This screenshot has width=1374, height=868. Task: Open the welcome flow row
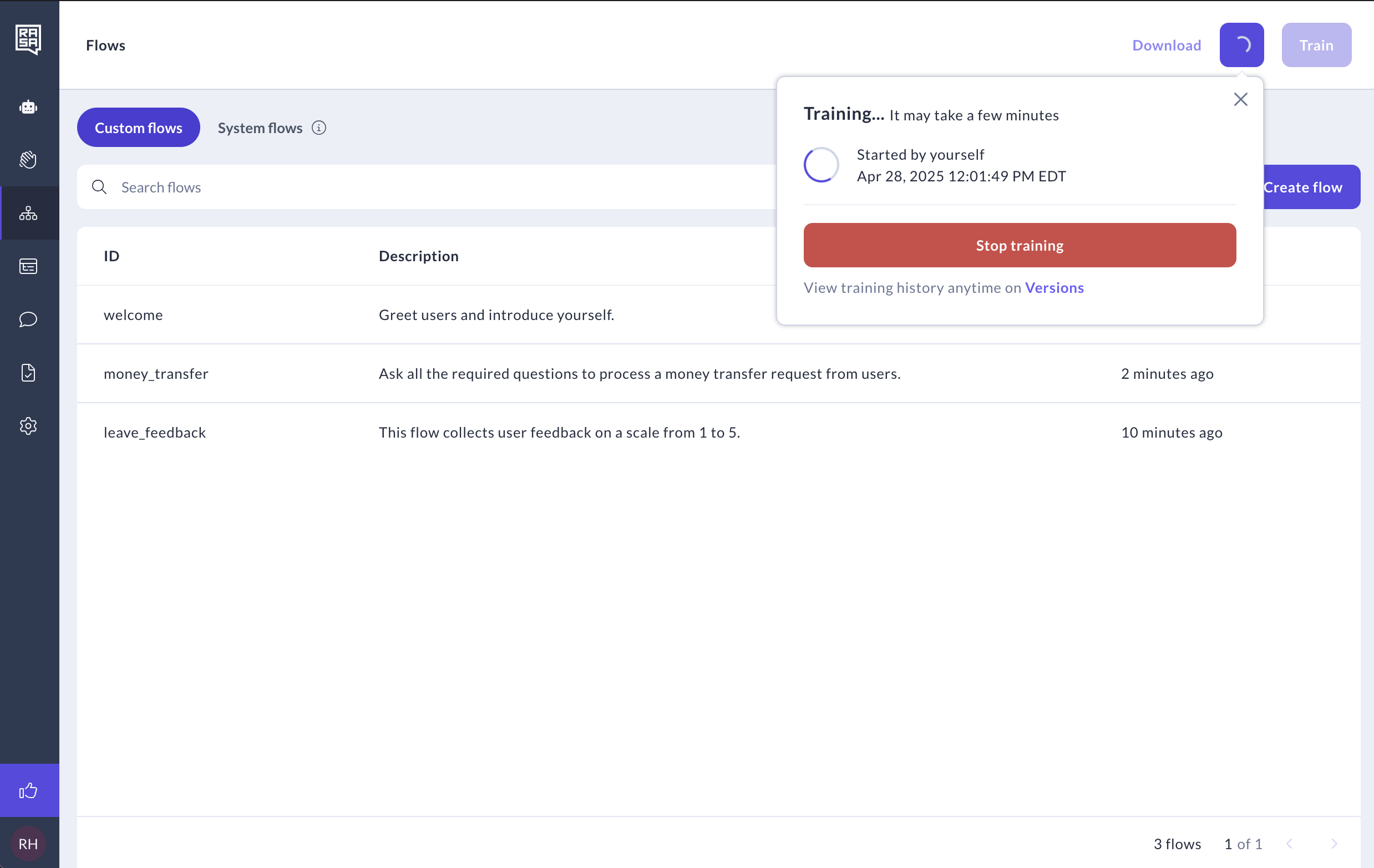point(719,314)
